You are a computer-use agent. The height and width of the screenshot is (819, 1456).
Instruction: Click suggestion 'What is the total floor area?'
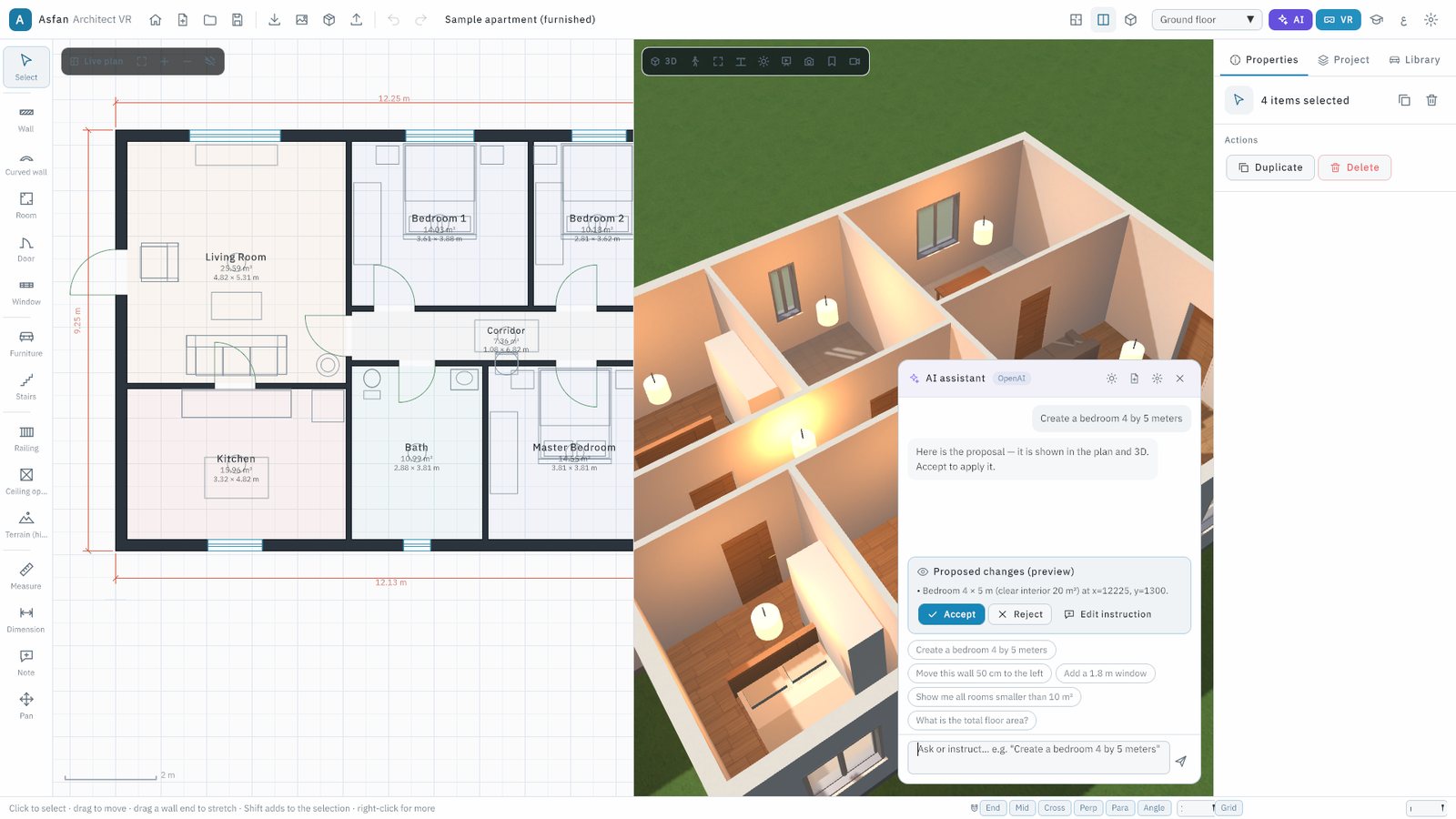972,721
